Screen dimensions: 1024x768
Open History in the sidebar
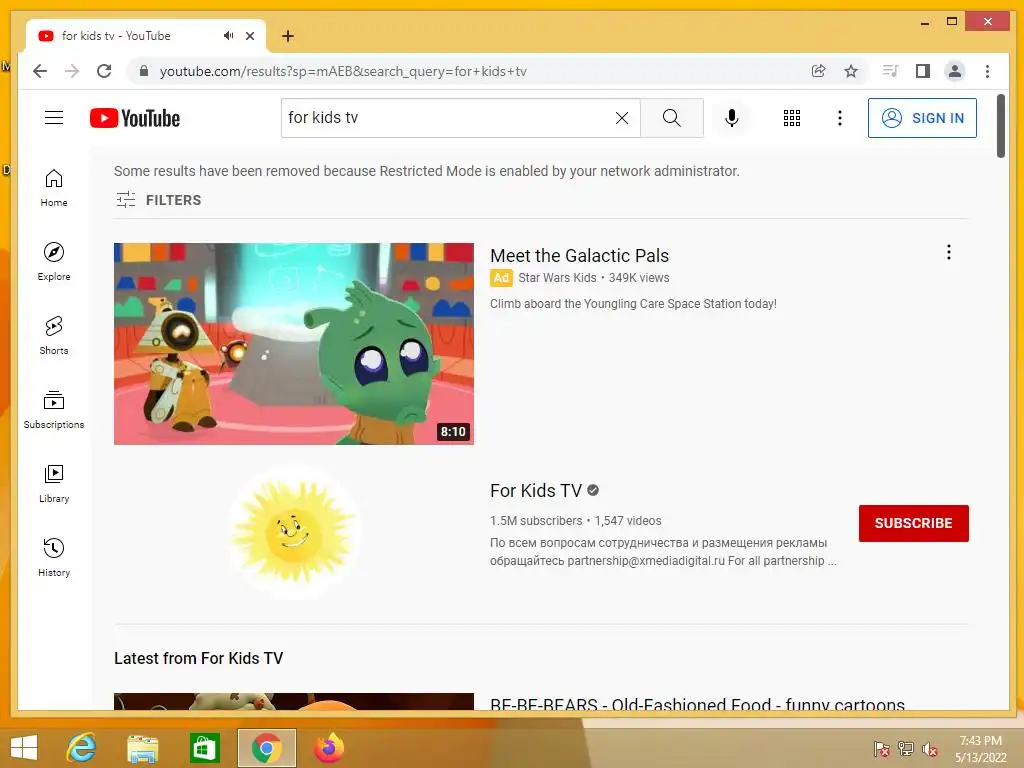point(54,557)
